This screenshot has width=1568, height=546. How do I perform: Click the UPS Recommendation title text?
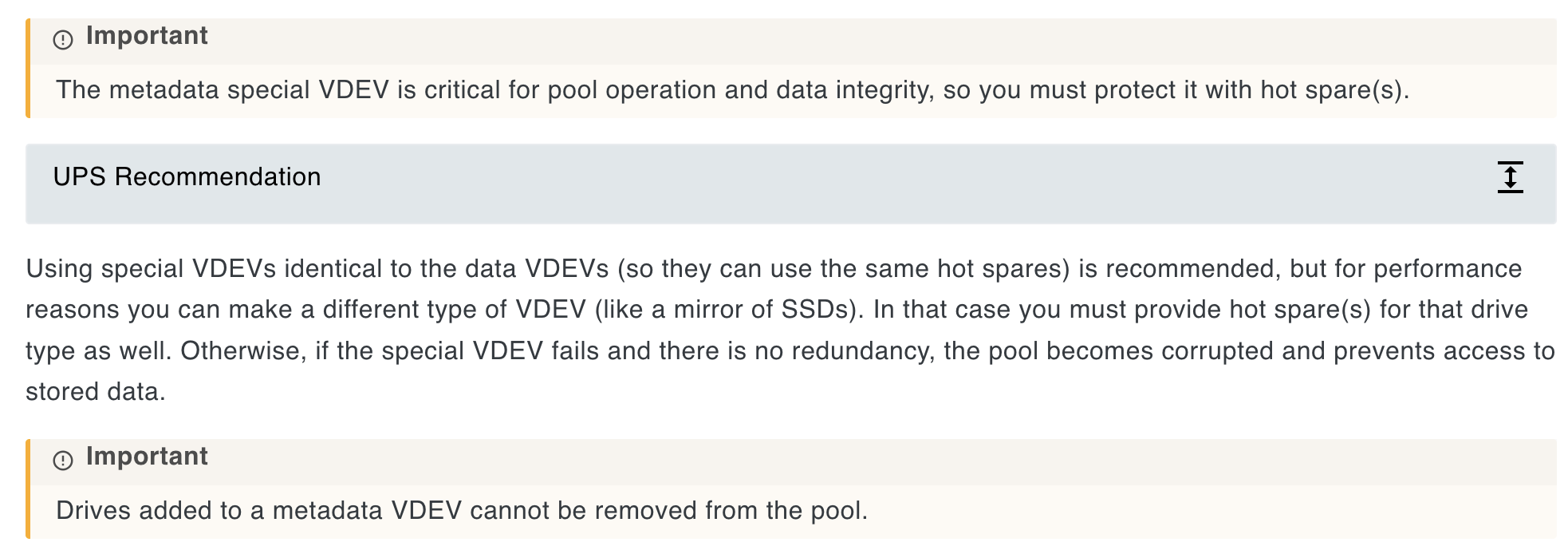click(187, 177)
